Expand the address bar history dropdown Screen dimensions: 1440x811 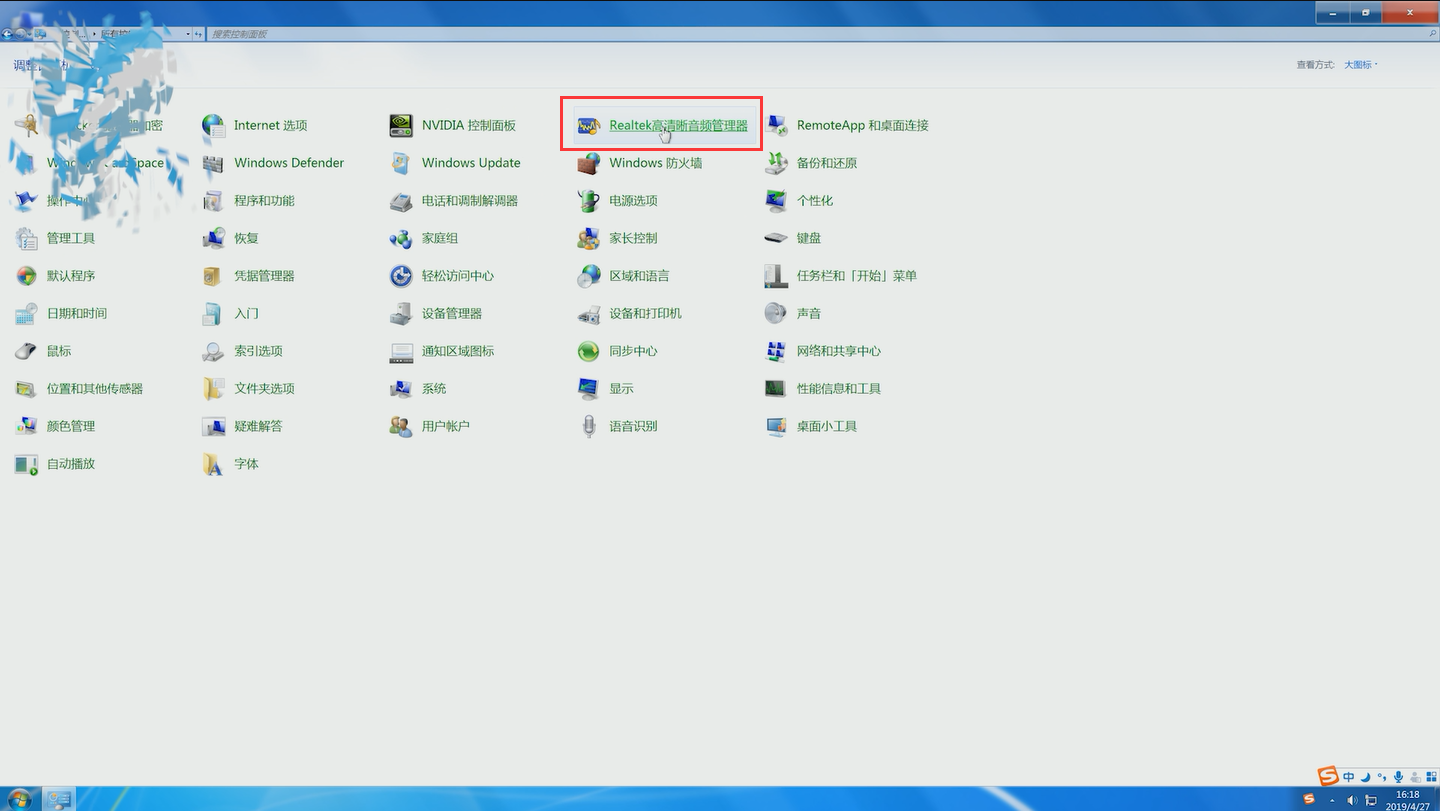click(x=187, y=34)
